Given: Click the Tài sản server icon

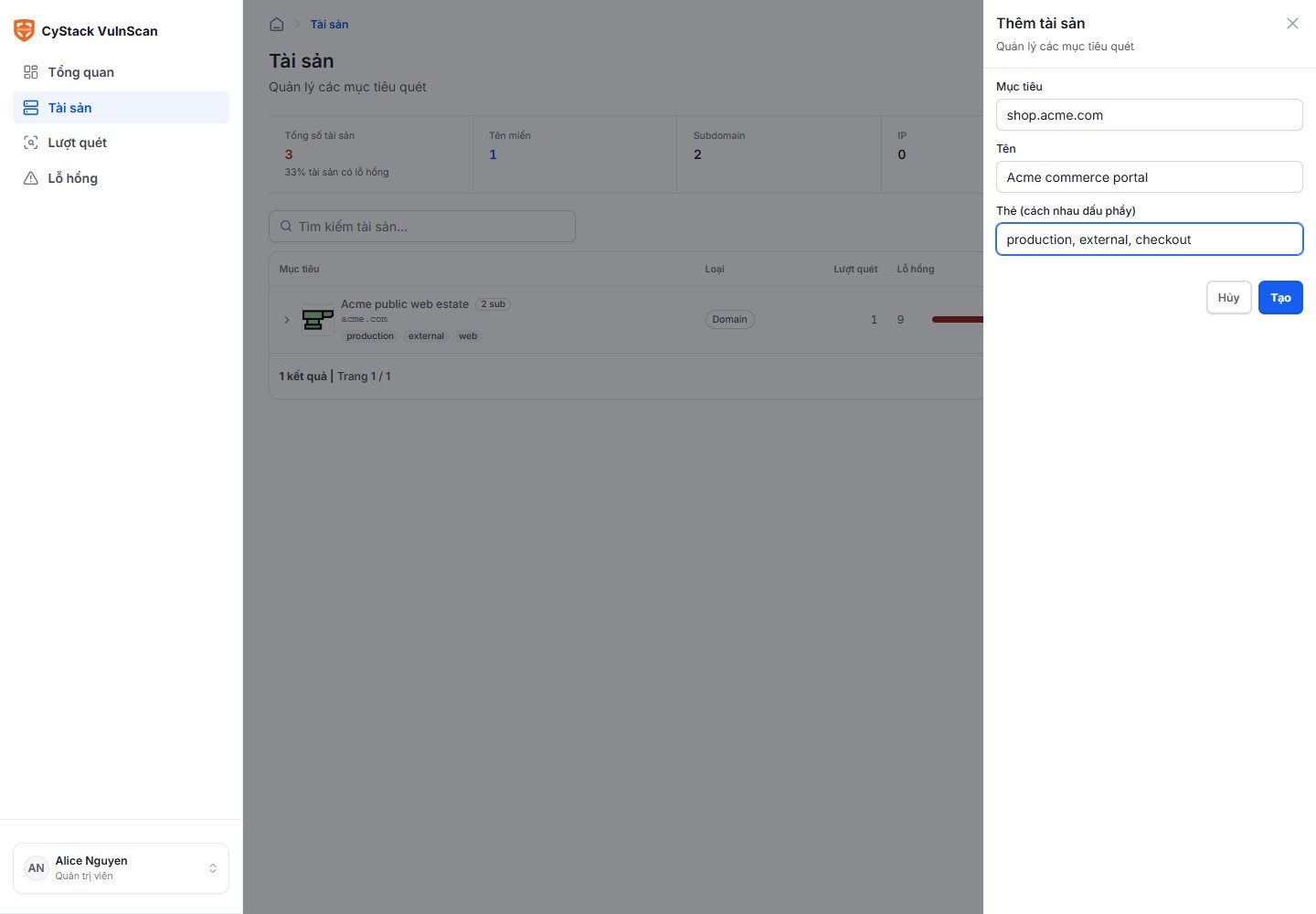Looking at the screenshot, I should point(31,108).
